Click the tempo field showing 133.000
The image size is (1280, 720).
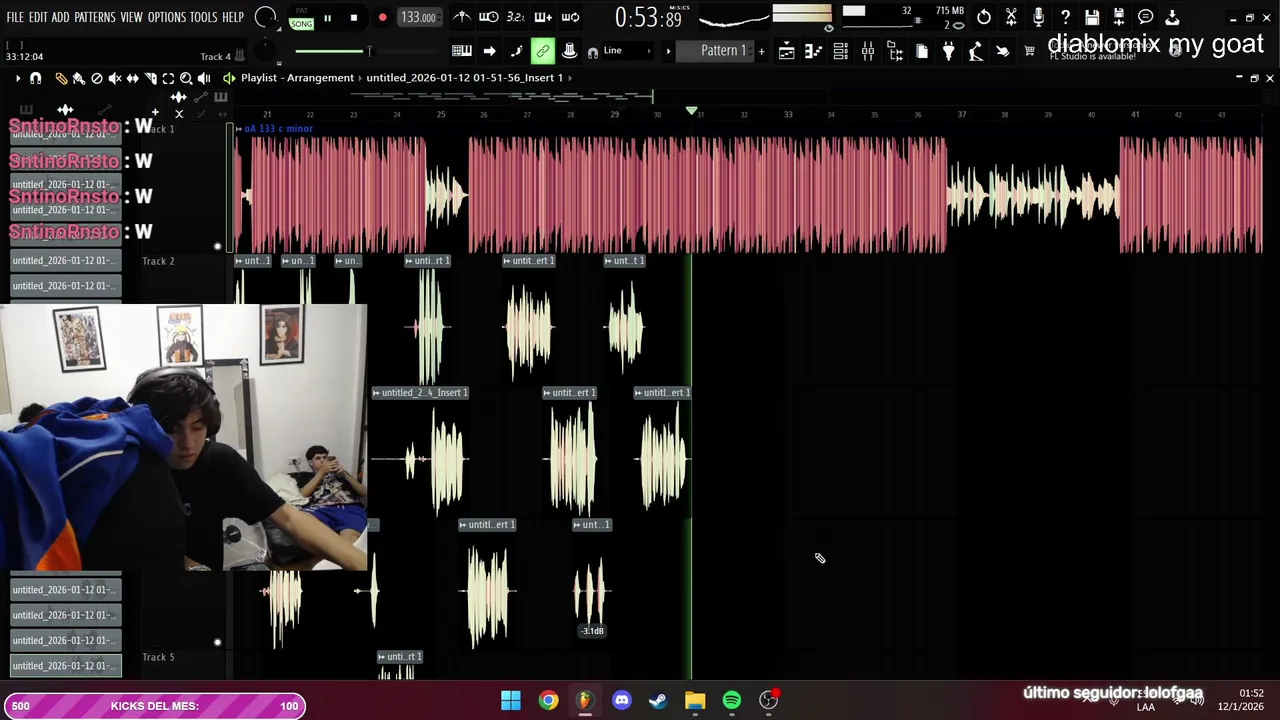pyautogui.click(x=418, y=18)
